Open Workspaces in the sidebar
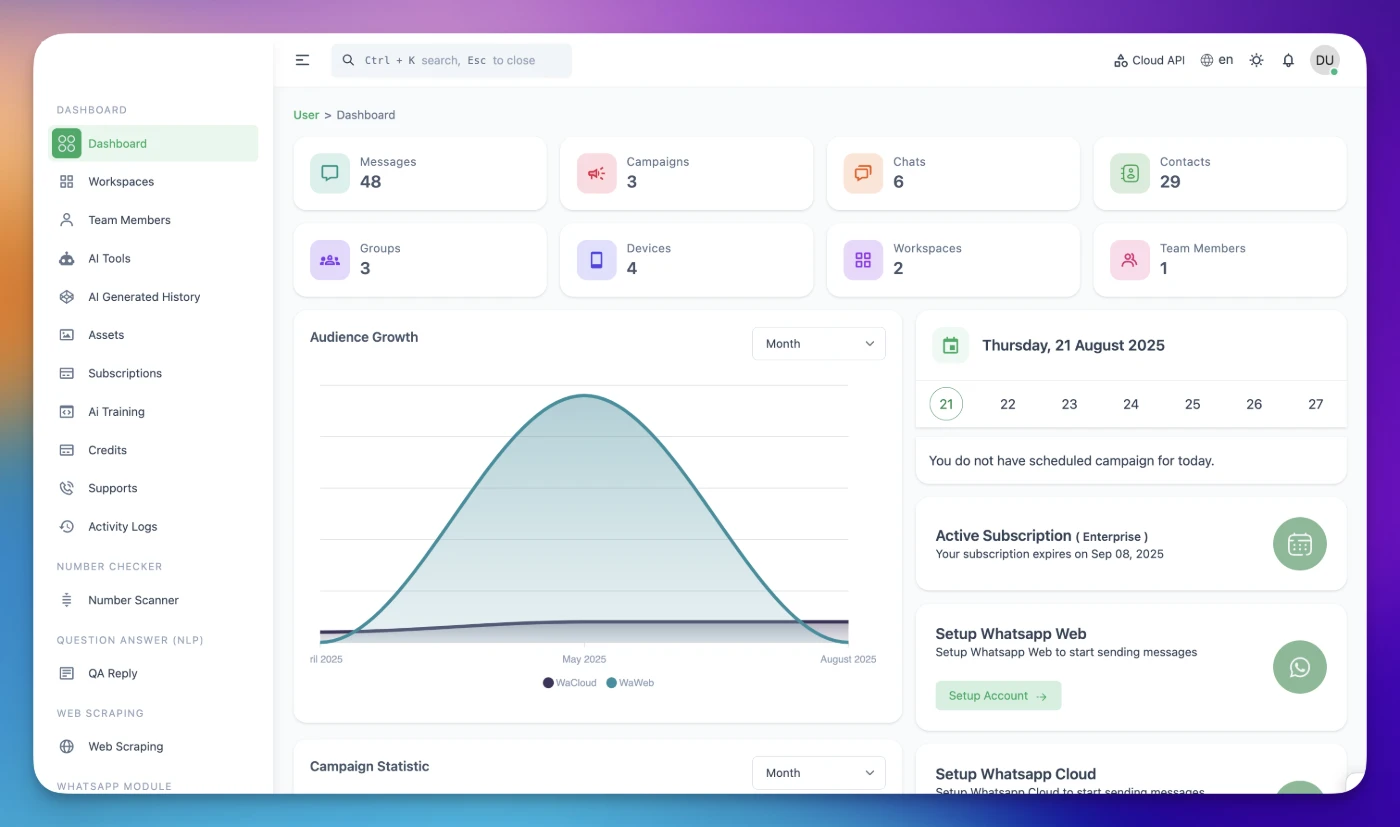The image size is (1400, 827). [x=121, y=182]
